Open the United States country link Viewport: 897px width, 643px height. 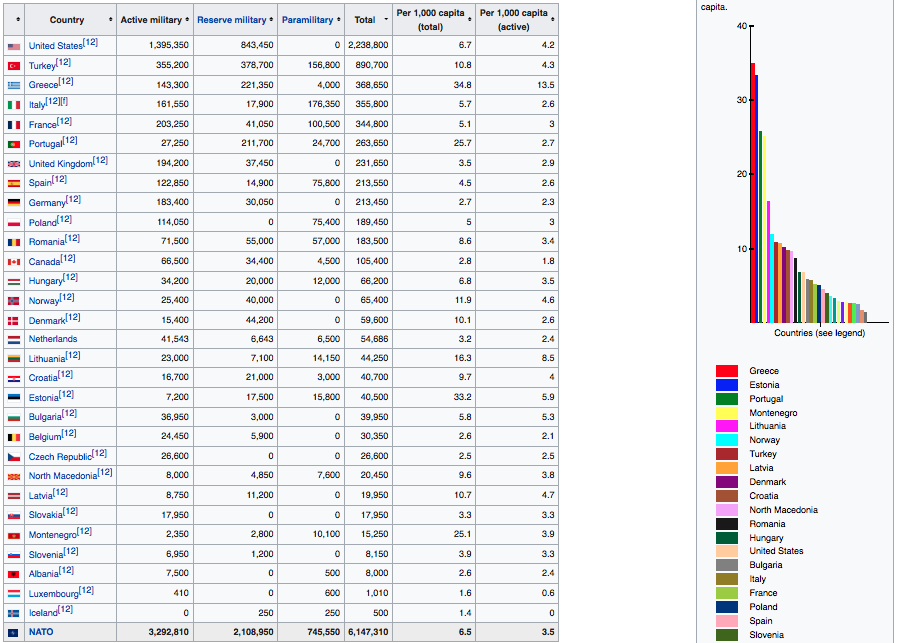point(55,46)
